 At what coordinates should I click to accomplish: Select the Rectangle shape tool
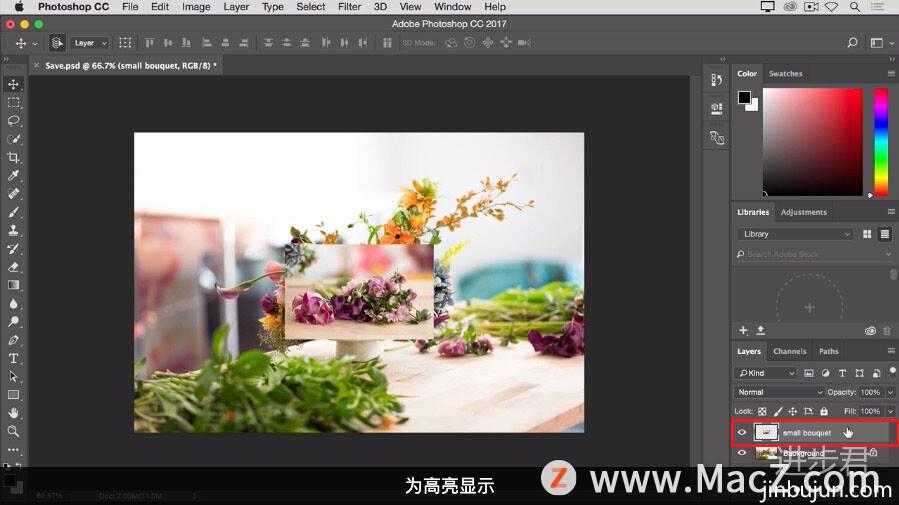[13, 394]
